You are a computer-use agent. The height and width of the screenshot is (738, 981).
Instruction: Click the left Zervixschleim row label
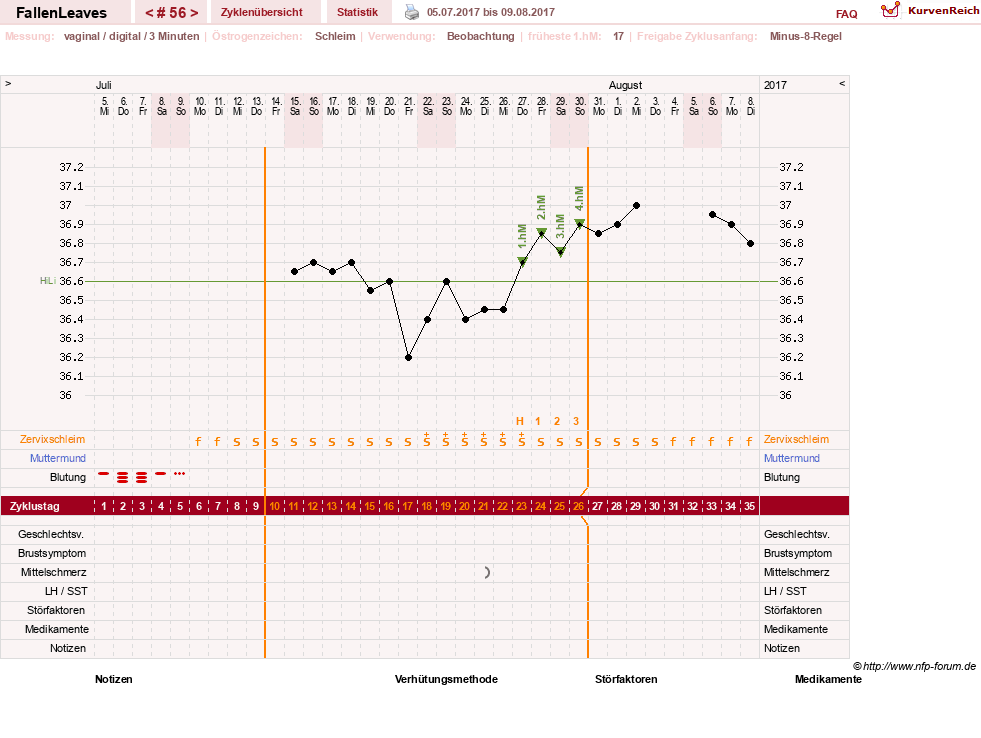(x=52, y=439)
